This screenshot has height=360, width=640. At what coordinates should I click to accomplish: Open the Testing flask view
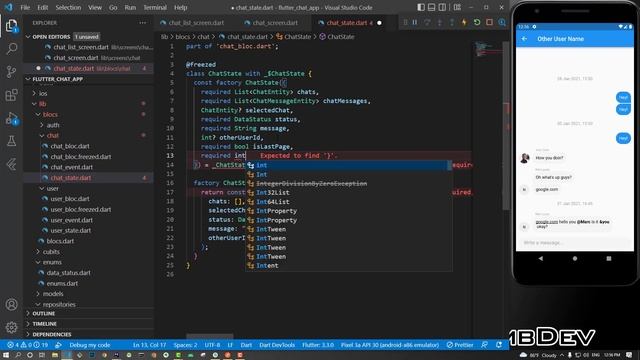pos(11,141)
